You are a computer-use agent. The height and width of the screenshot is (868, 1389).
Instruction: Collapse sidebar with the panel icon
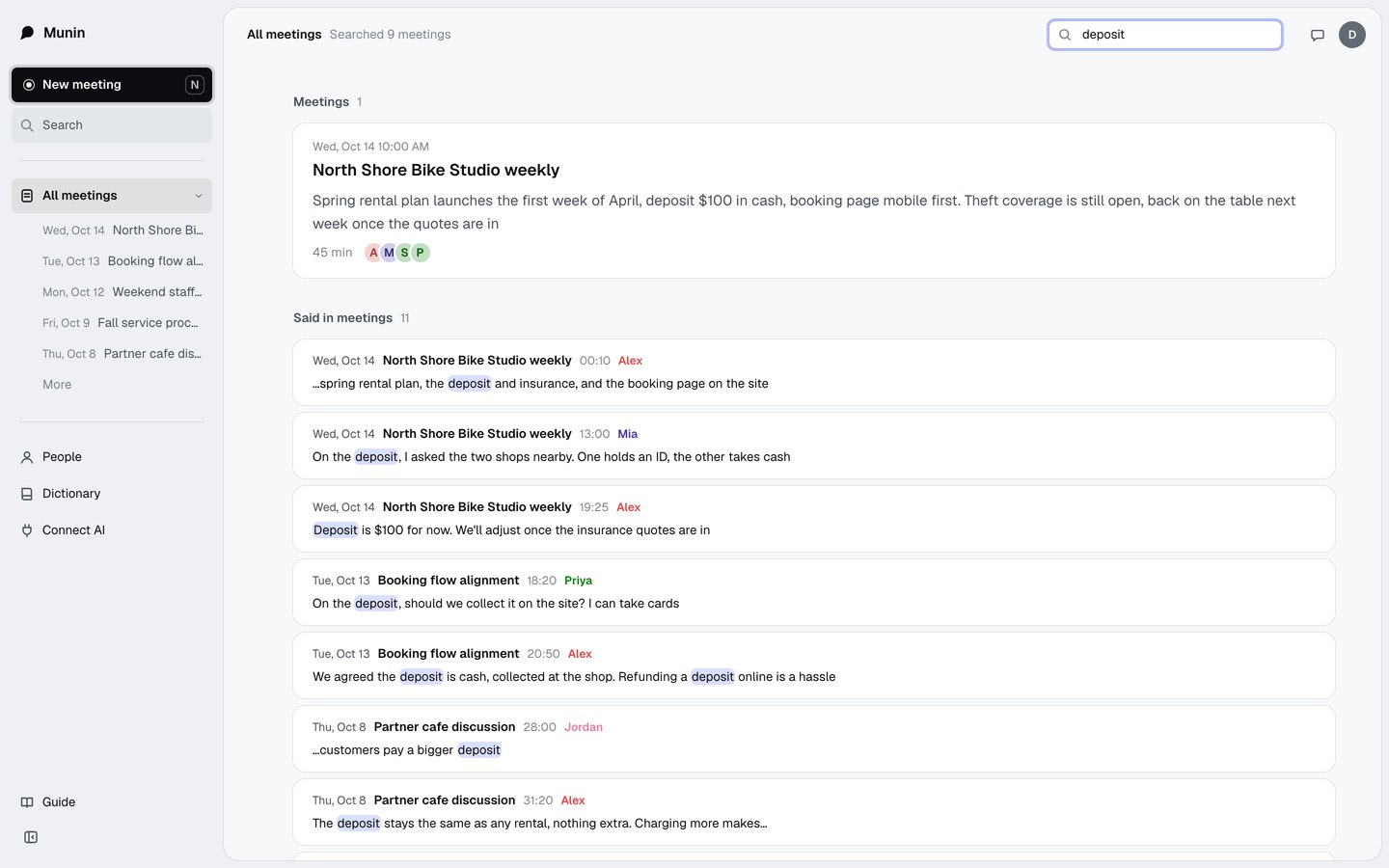31,837
